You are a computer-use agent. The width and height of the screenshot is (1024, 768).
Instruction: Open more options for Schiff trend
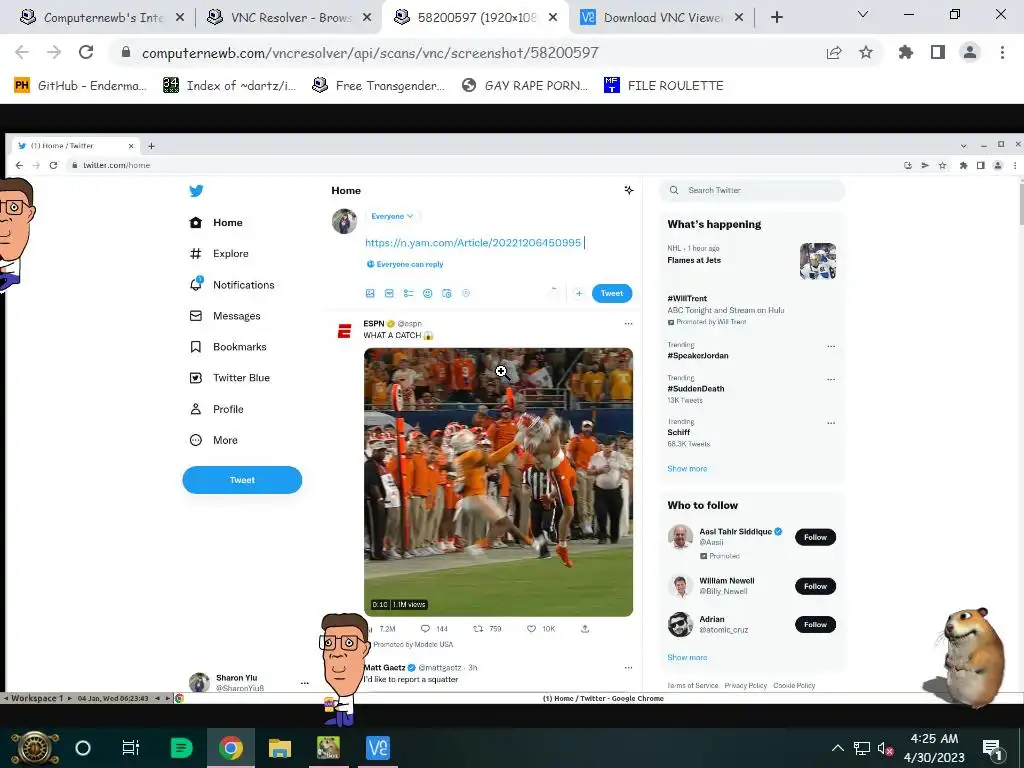click(x=831, y=423)
